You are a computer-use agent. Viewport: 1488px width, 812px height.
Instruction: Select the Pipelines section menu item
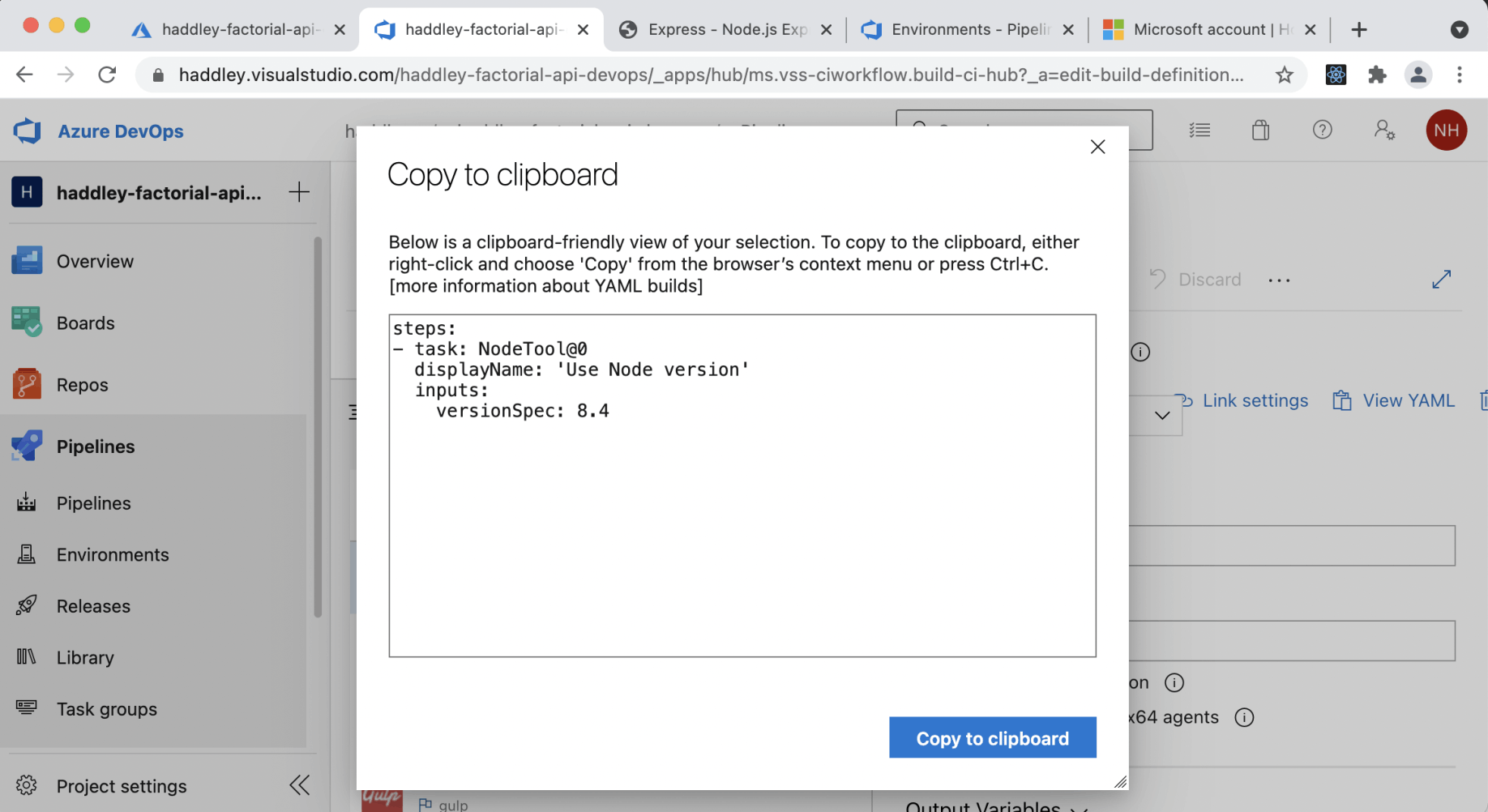point(154,446)
